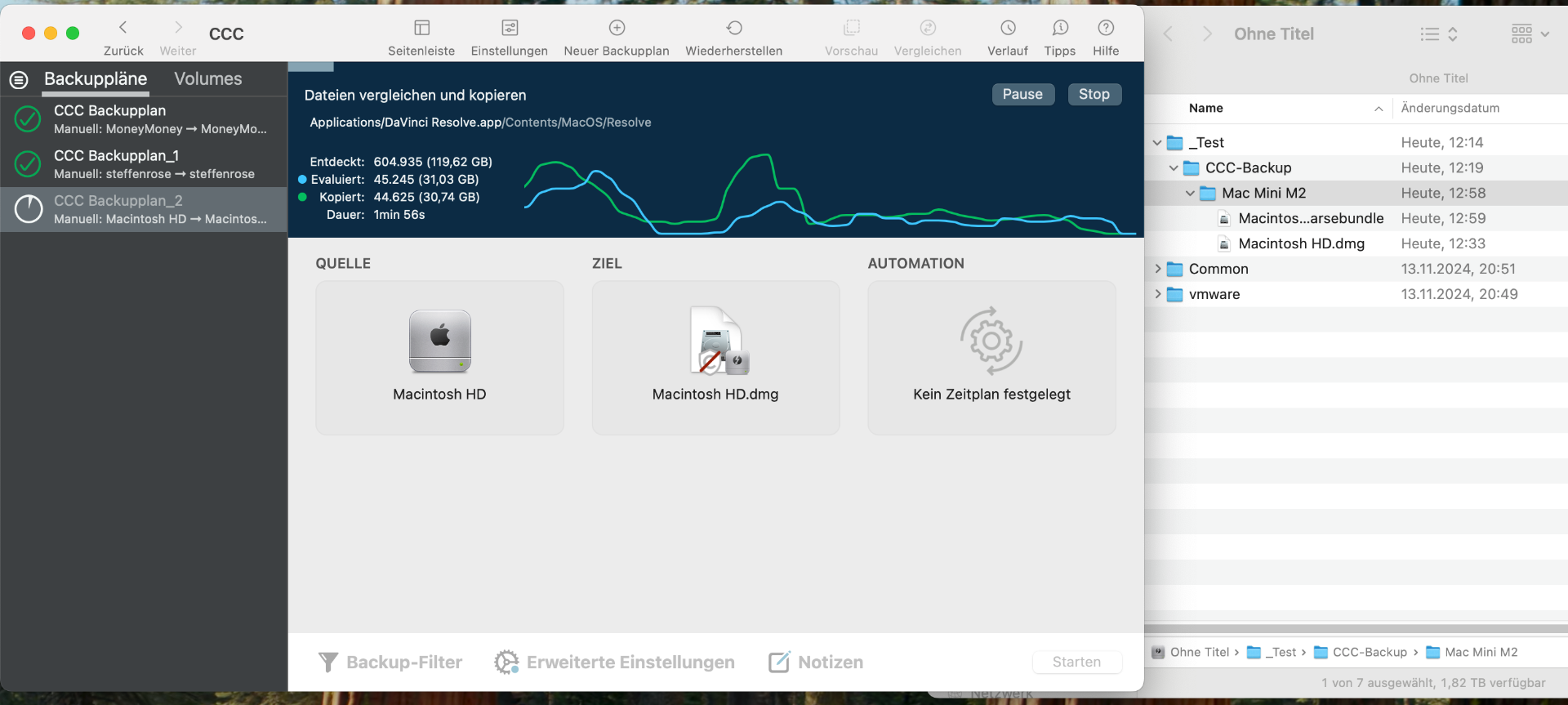
Task: Toggle the Seitenleiste sidebar icon
Action: pyautogui.click(x=421, y=28)
